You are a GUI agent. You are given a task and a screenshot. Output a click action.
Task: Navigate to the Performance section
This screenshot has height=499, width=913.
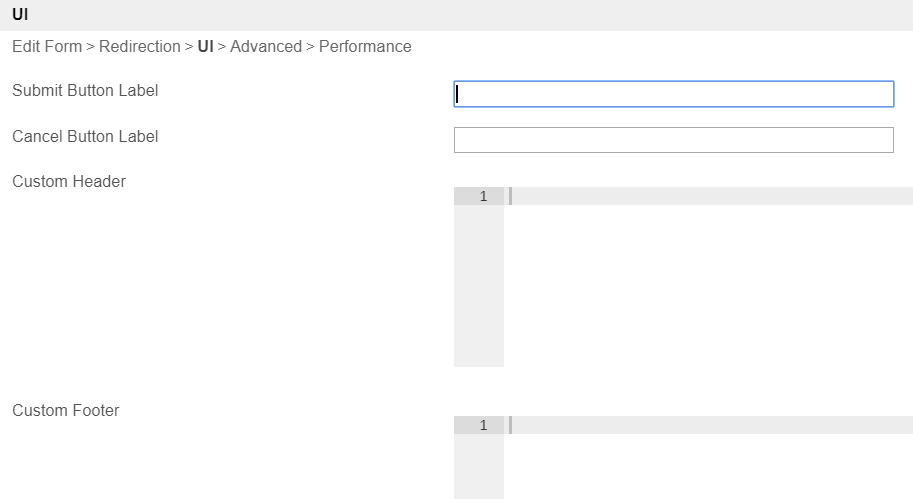pos(365,47)
